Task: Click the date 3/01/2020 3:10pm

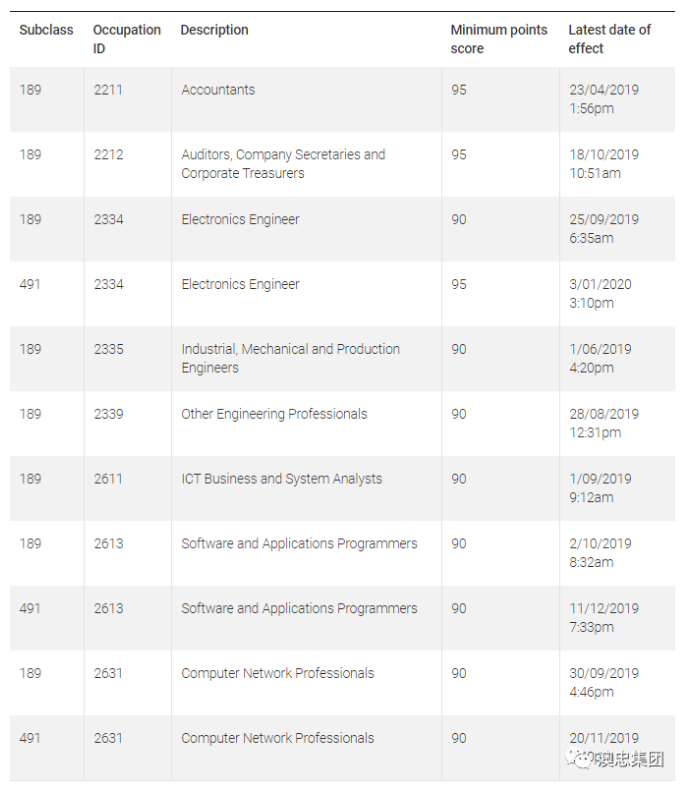Action: (x=600, y=293)
